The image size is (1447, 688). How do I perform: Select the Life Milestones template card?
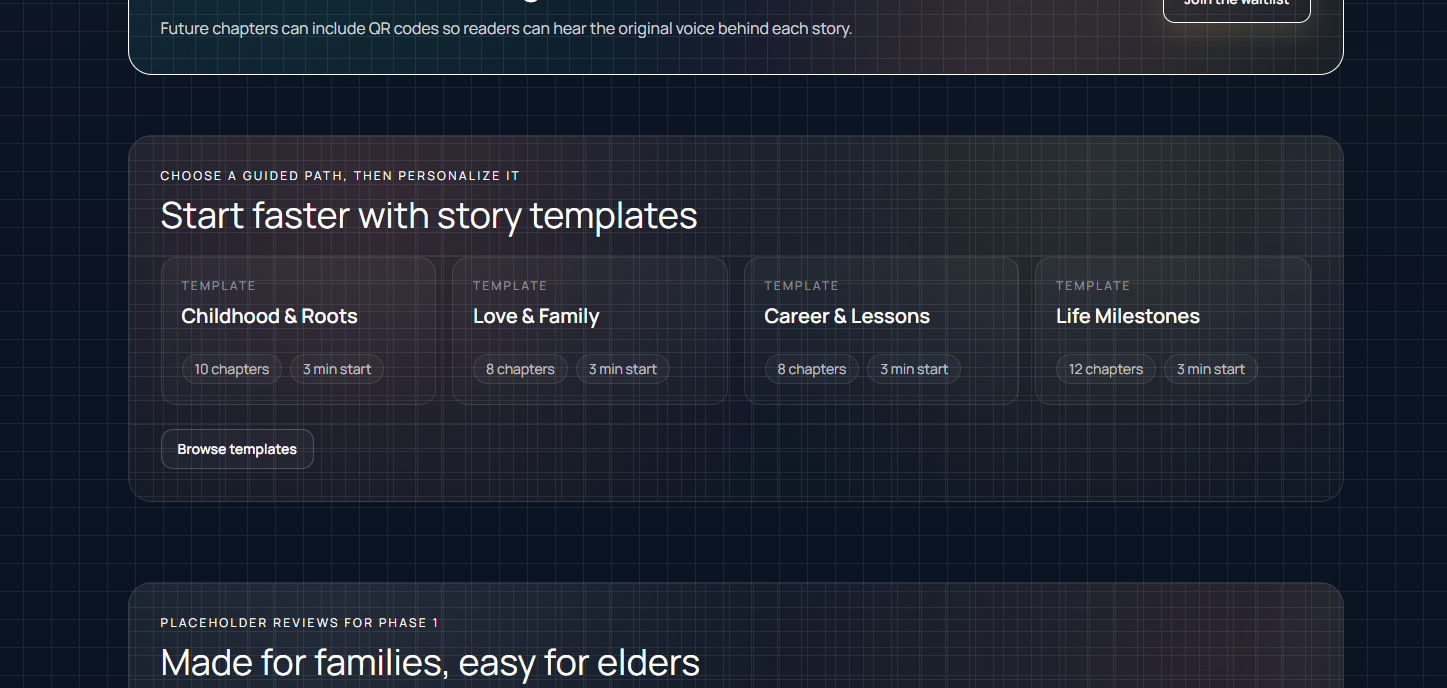(x=1172, y=330)
